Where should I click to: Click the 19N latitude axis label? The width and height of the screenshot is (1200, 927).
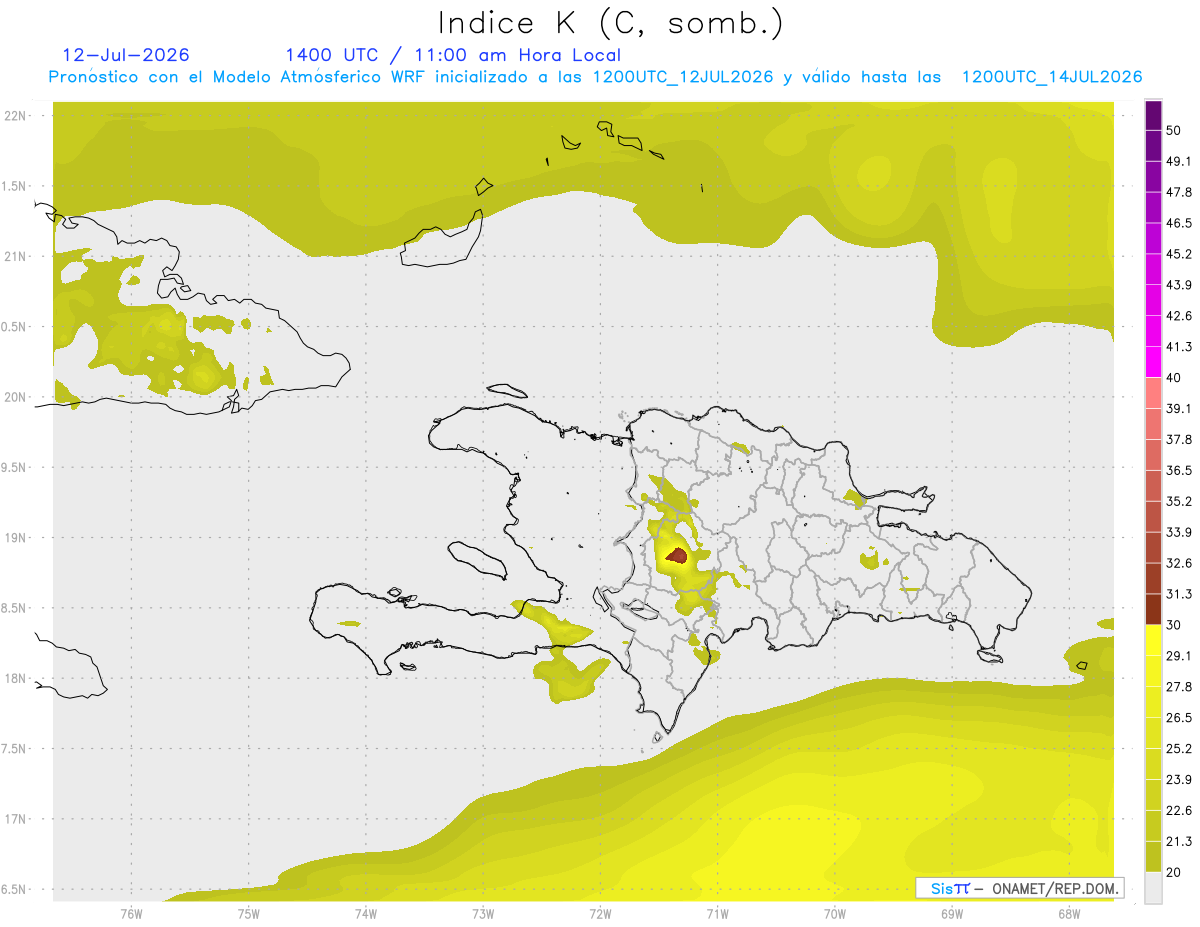(x=16, y=537)
